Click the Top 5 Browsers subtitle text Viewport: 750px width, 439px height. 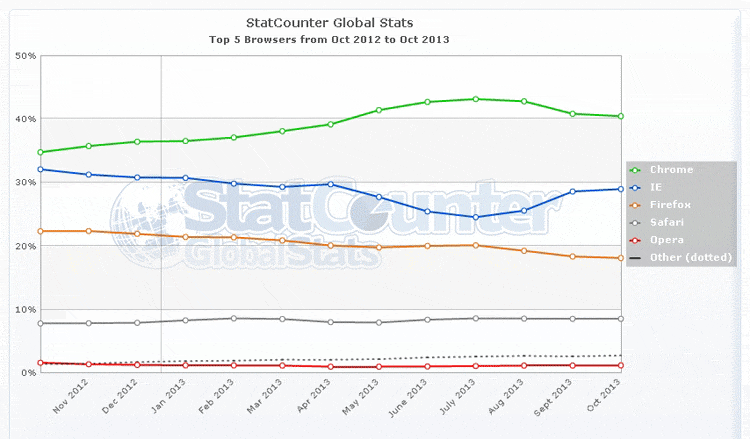coord(330,38)
